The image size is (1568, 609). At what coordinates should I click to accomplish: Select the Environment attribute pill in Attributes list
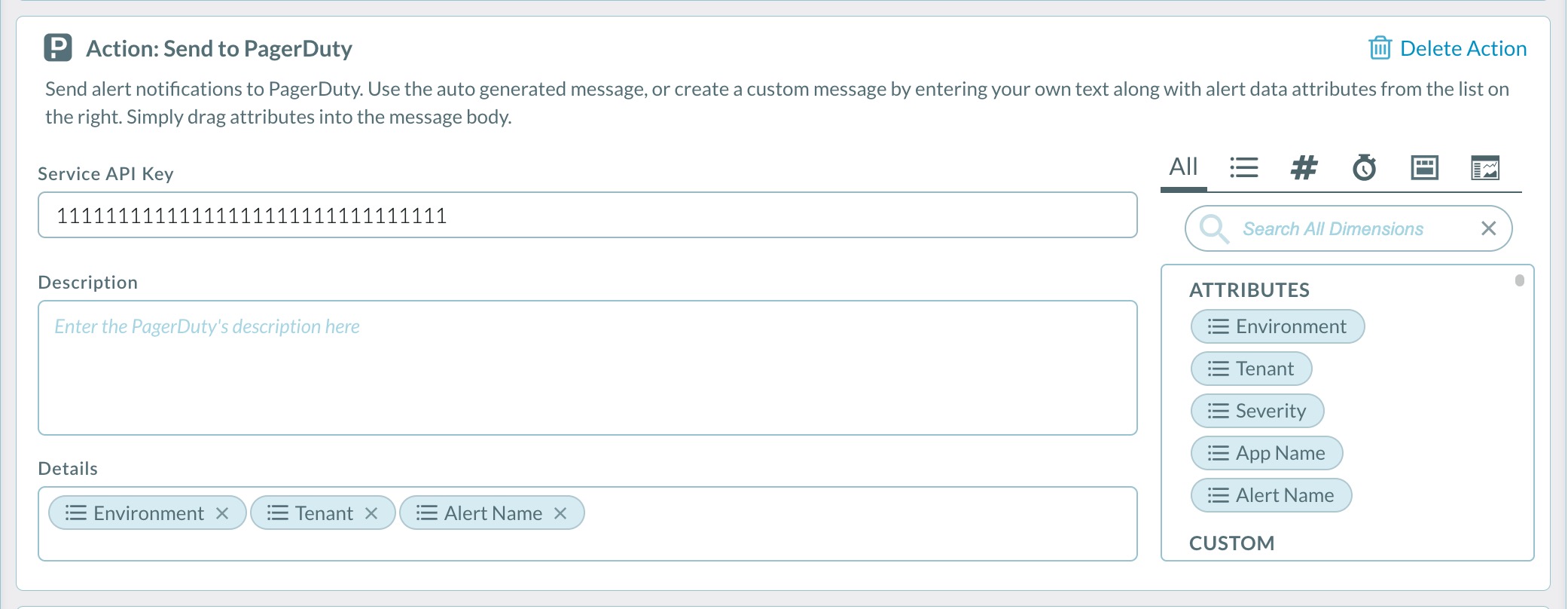coord(1277,326)
